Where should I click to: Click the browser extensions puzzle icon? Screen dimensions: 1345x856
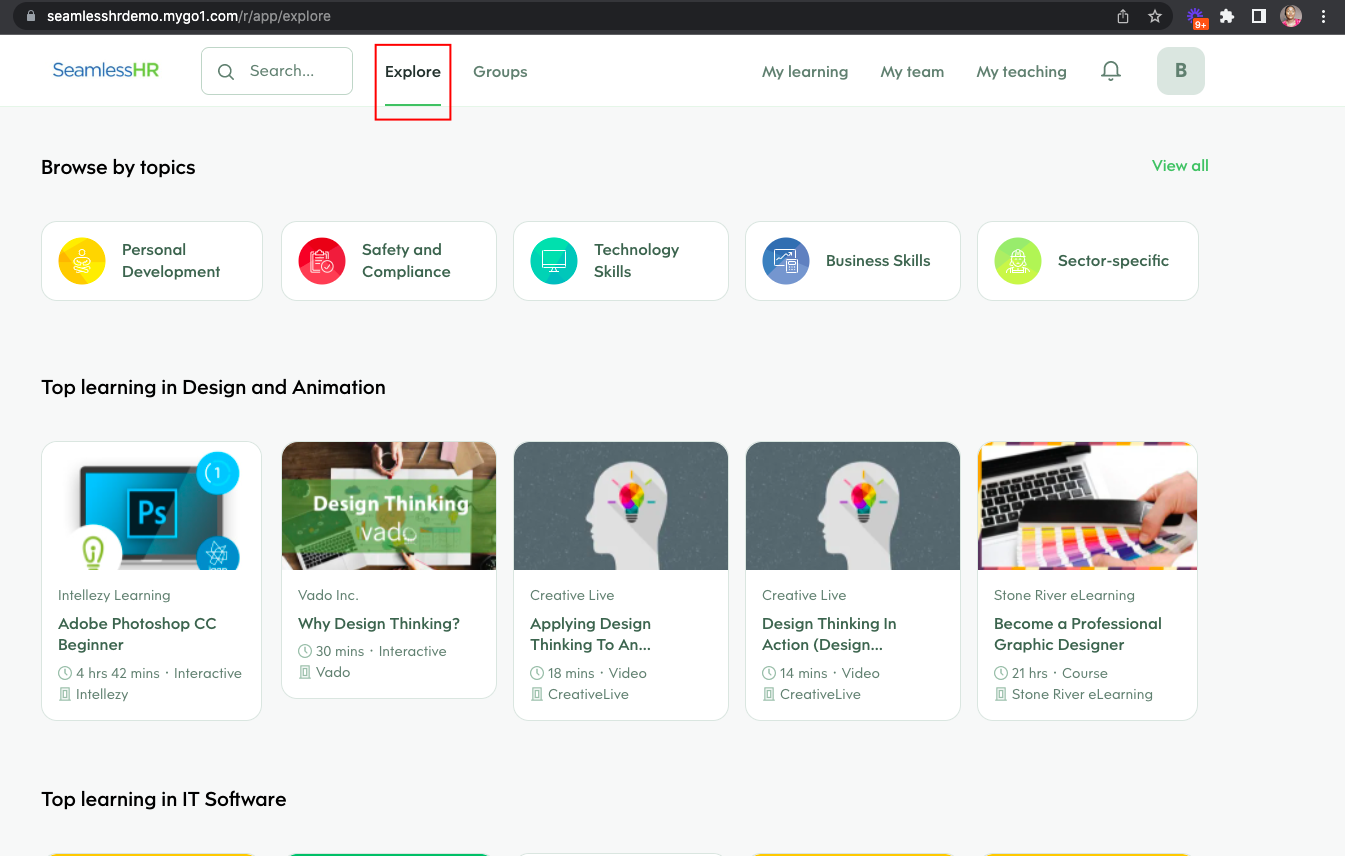[1227, 16]
